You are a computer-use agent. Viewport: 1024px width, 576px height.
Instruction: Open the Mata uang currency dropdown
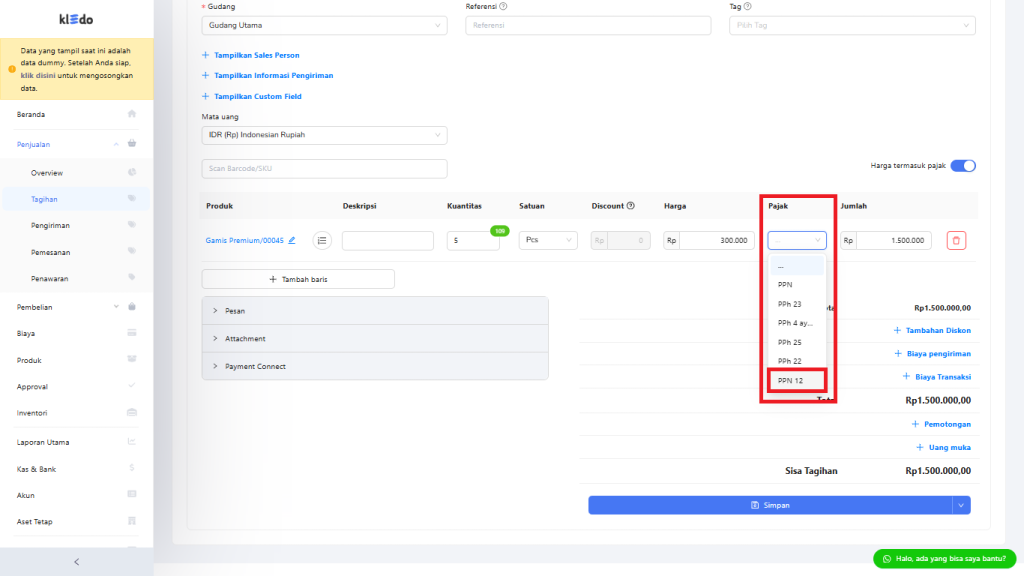(x=325, y=135)
